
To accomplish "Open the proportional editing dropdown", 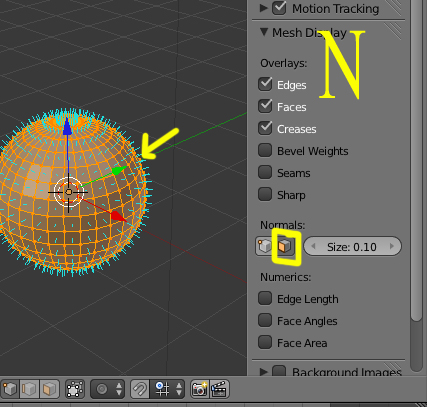I will (107, 389).
